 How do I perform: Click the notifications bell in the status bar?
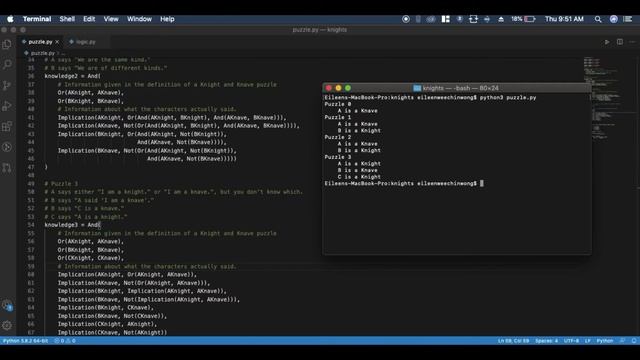[634, 341]
